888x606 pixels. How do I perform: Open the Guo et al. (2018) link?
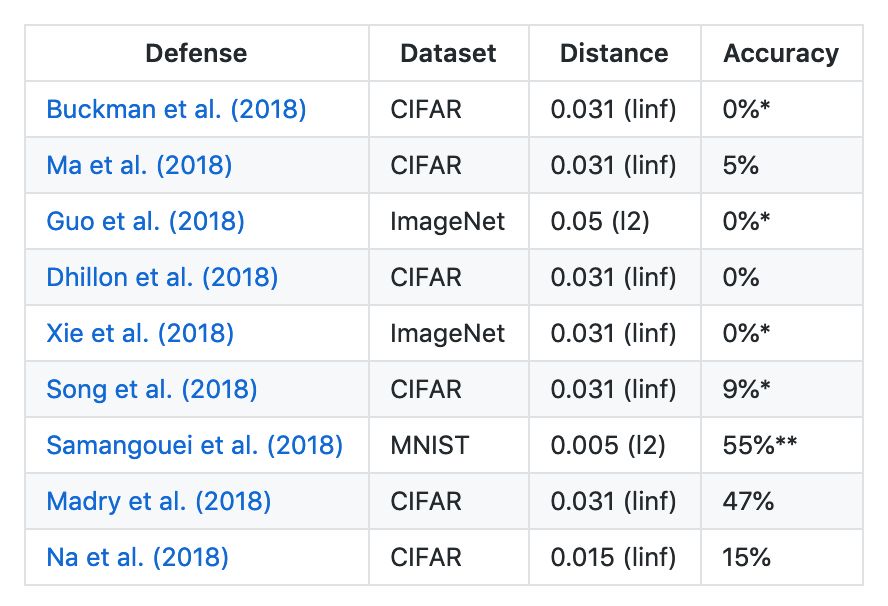click(145, 221)
